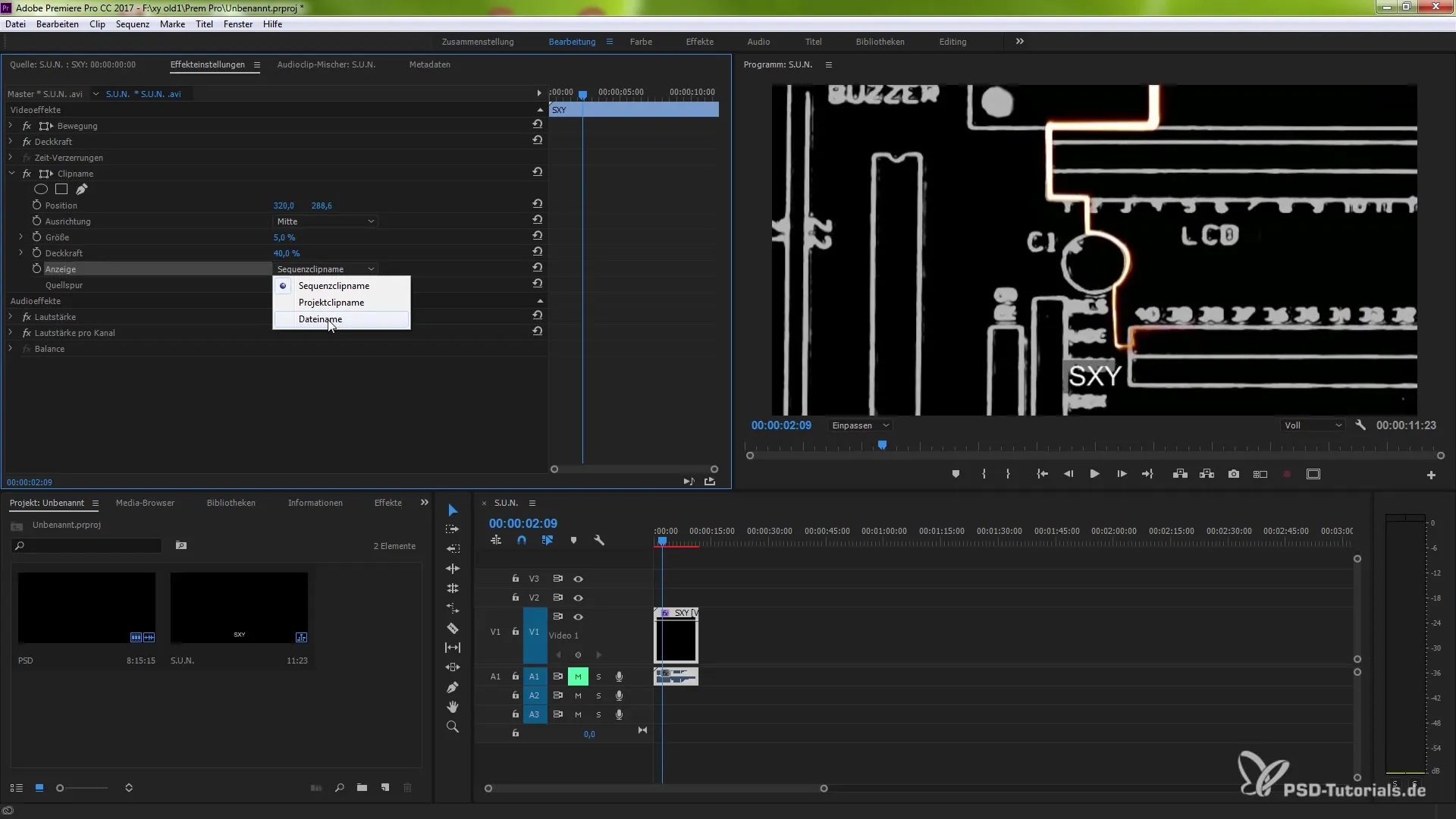Click Extract button in Program monitor
The image size is (1456, 819).
coord(1207,474)
